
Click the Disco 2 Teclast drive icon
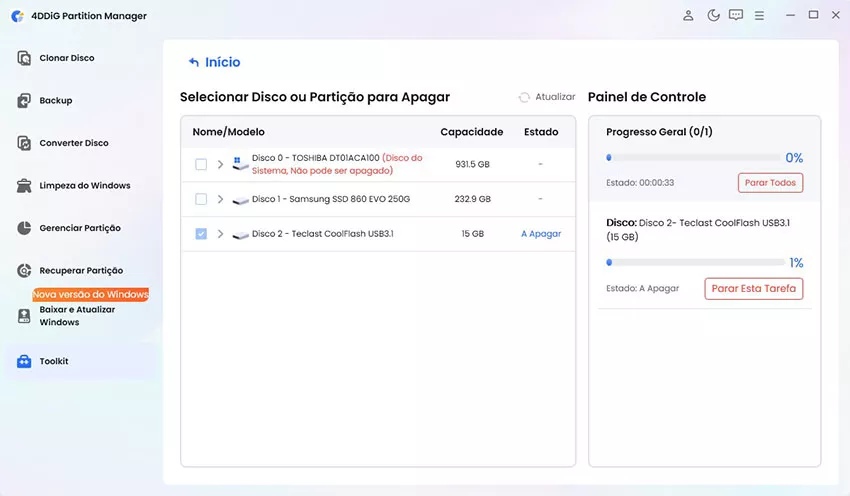pos(240,235)
